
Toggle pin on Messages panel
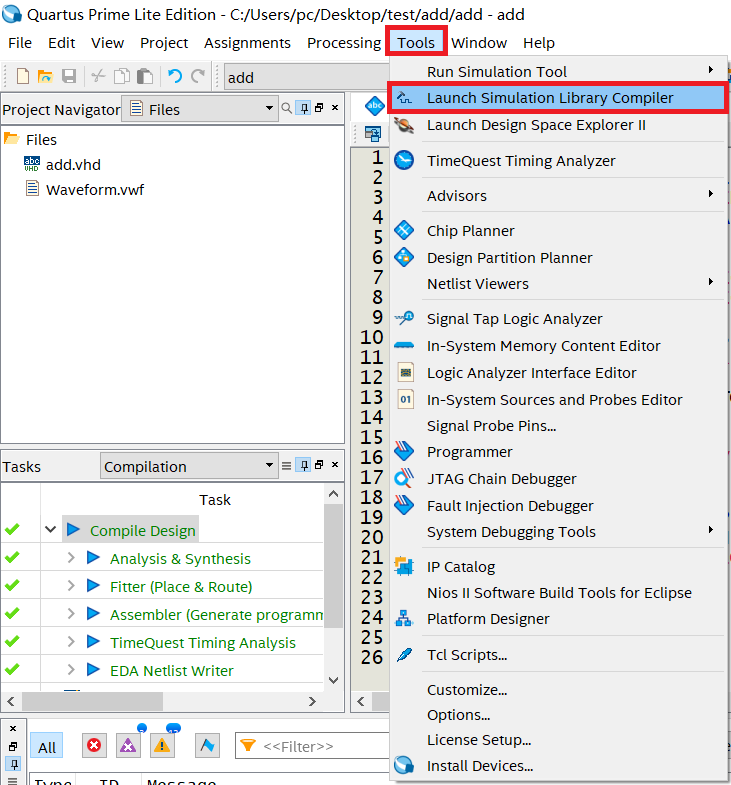click(x=14, y=764)
